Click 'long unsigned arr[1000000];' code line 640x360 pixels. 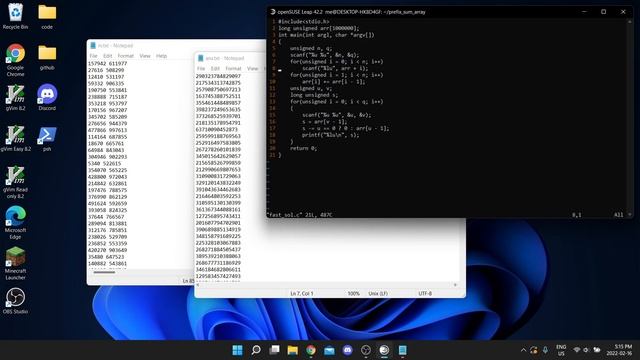click(x=319, y=28)
